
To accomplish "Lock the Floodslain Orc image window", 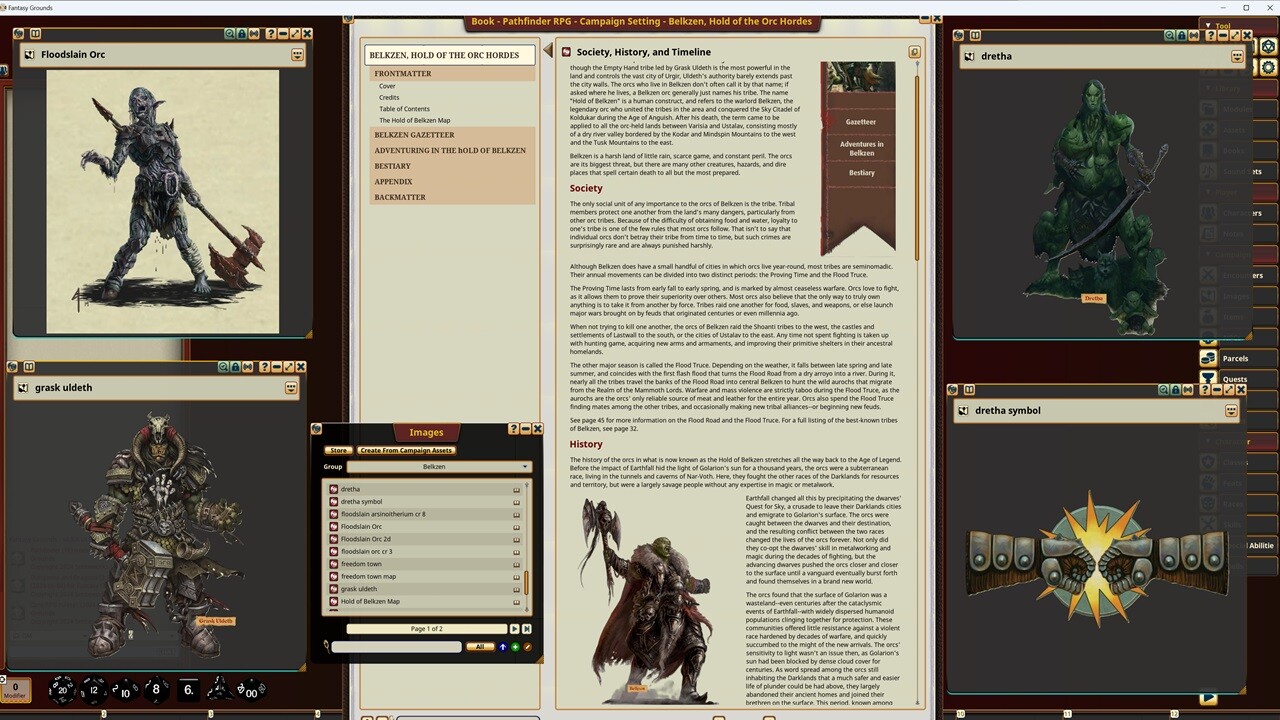I will [x=241, y=33].
